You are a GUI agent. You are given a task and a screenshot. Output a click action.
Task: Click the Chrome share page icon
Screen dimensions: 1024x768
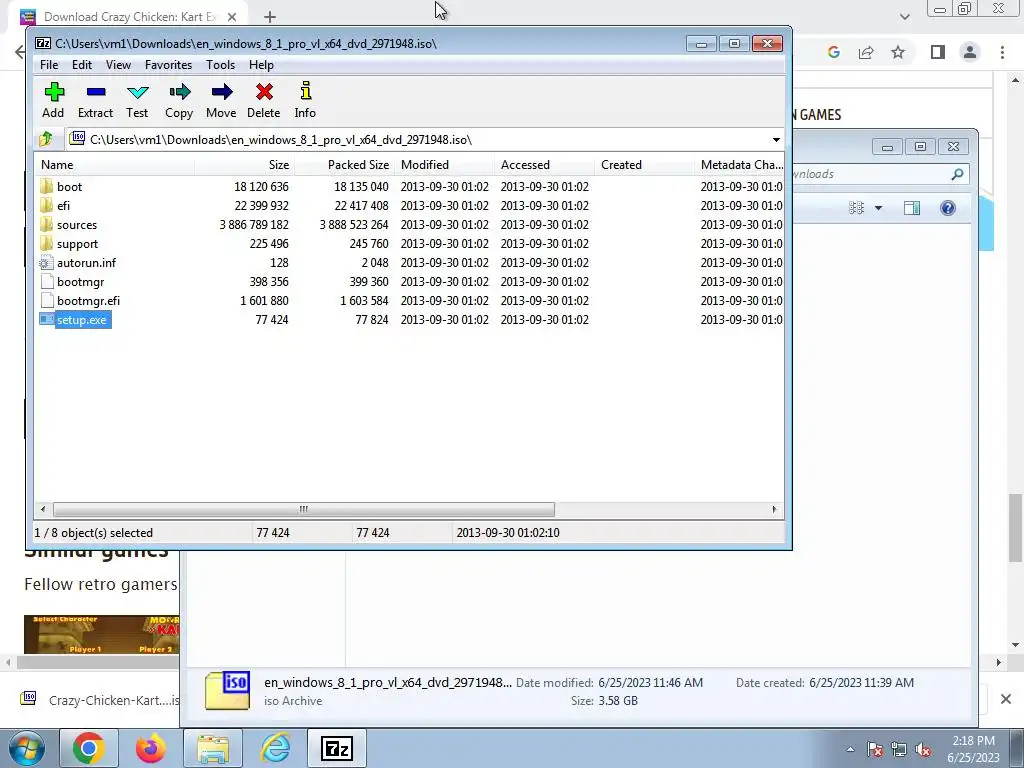(866, 52)
